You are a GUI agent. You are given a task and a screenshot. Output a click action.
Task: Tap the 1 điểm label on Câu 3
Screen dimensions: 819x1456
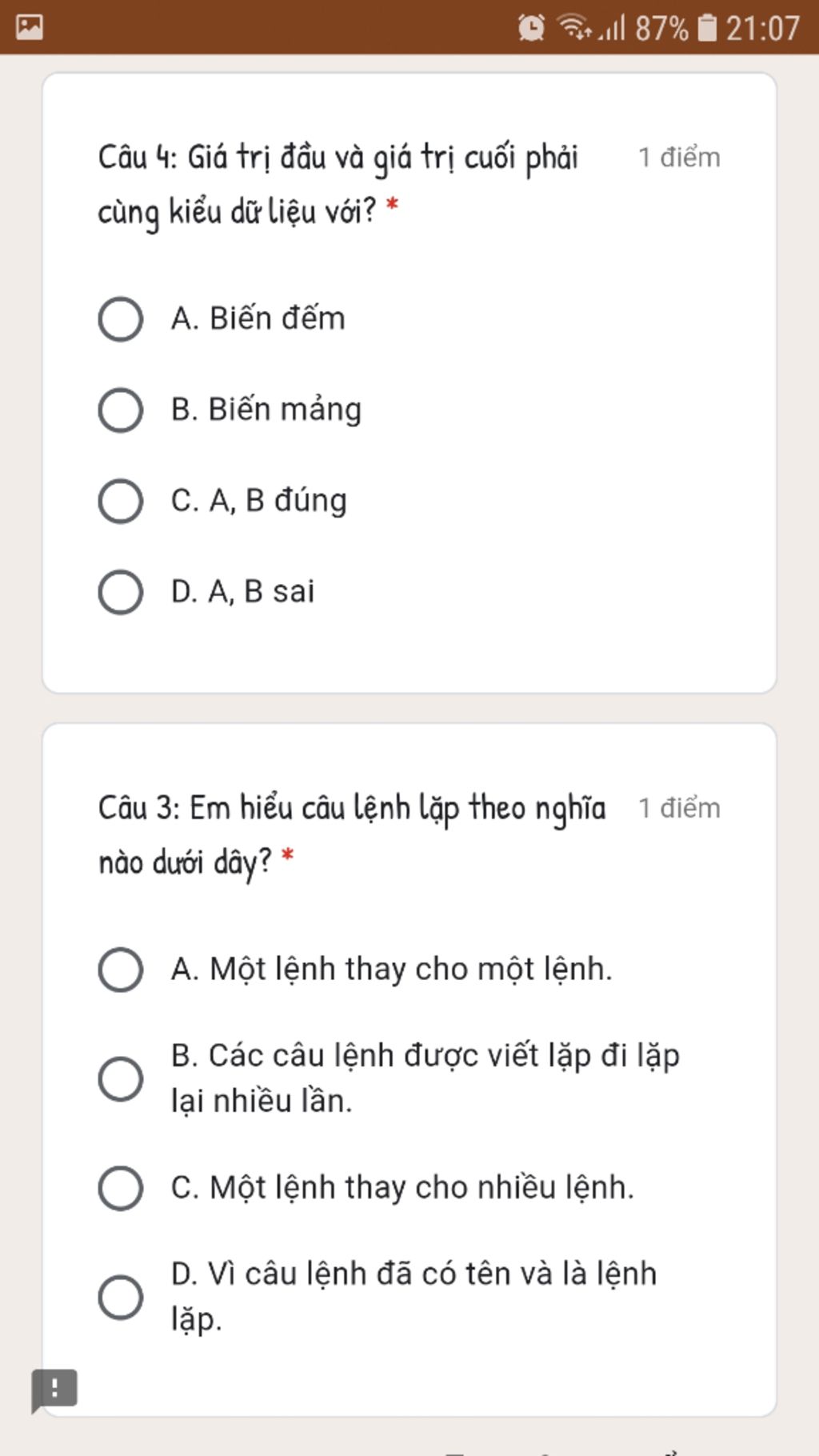pos(679,808)
